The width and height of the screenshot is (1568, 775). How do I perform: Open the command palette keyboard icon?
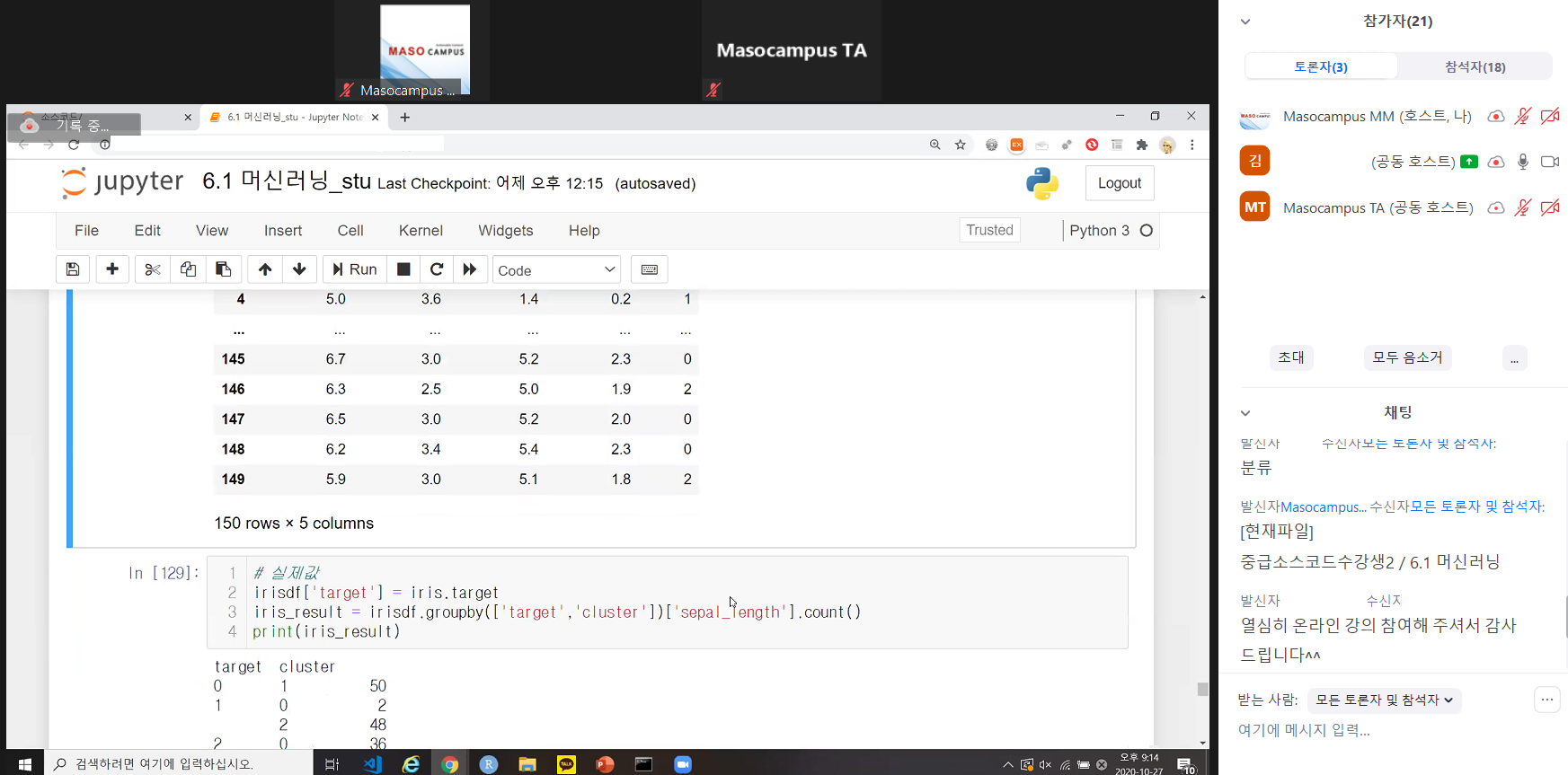click(649, 269)
